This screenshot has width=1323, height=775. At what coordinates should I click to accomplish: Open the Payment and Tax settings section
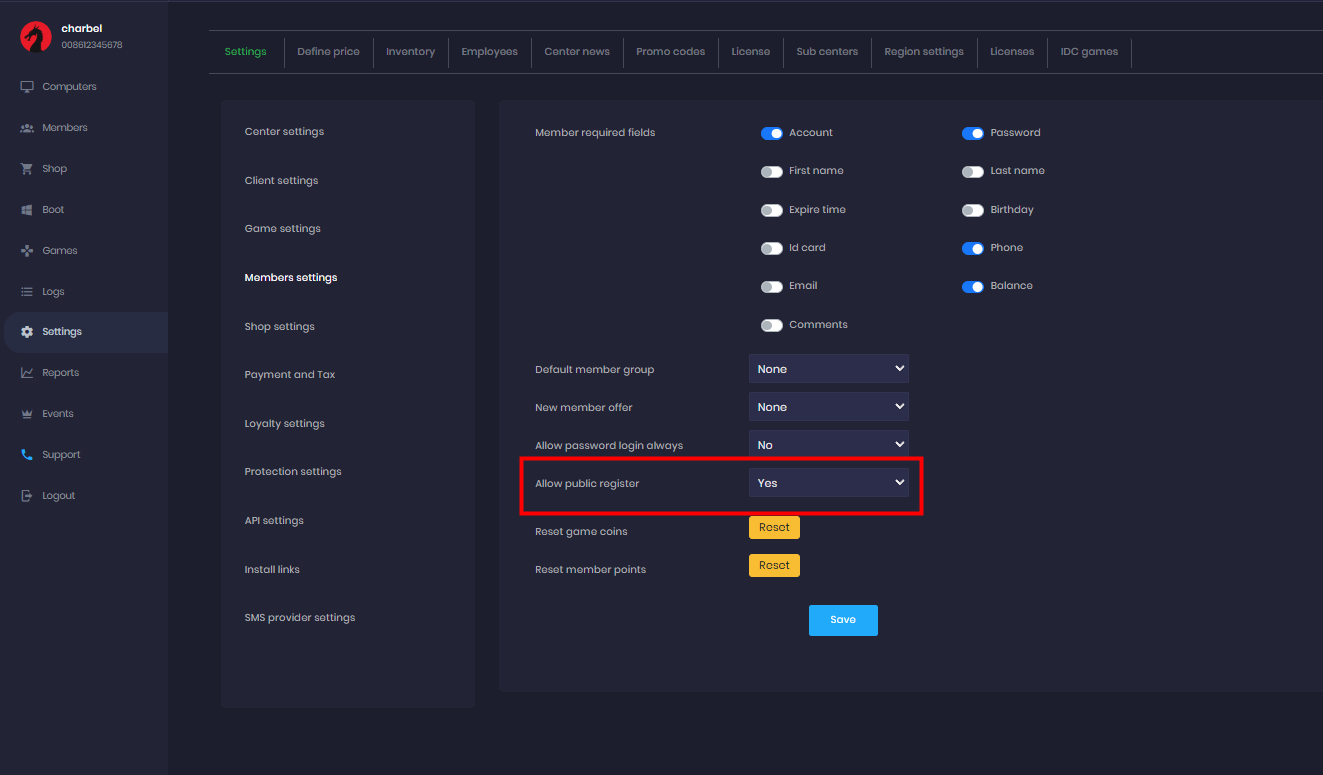click(290, 375)
